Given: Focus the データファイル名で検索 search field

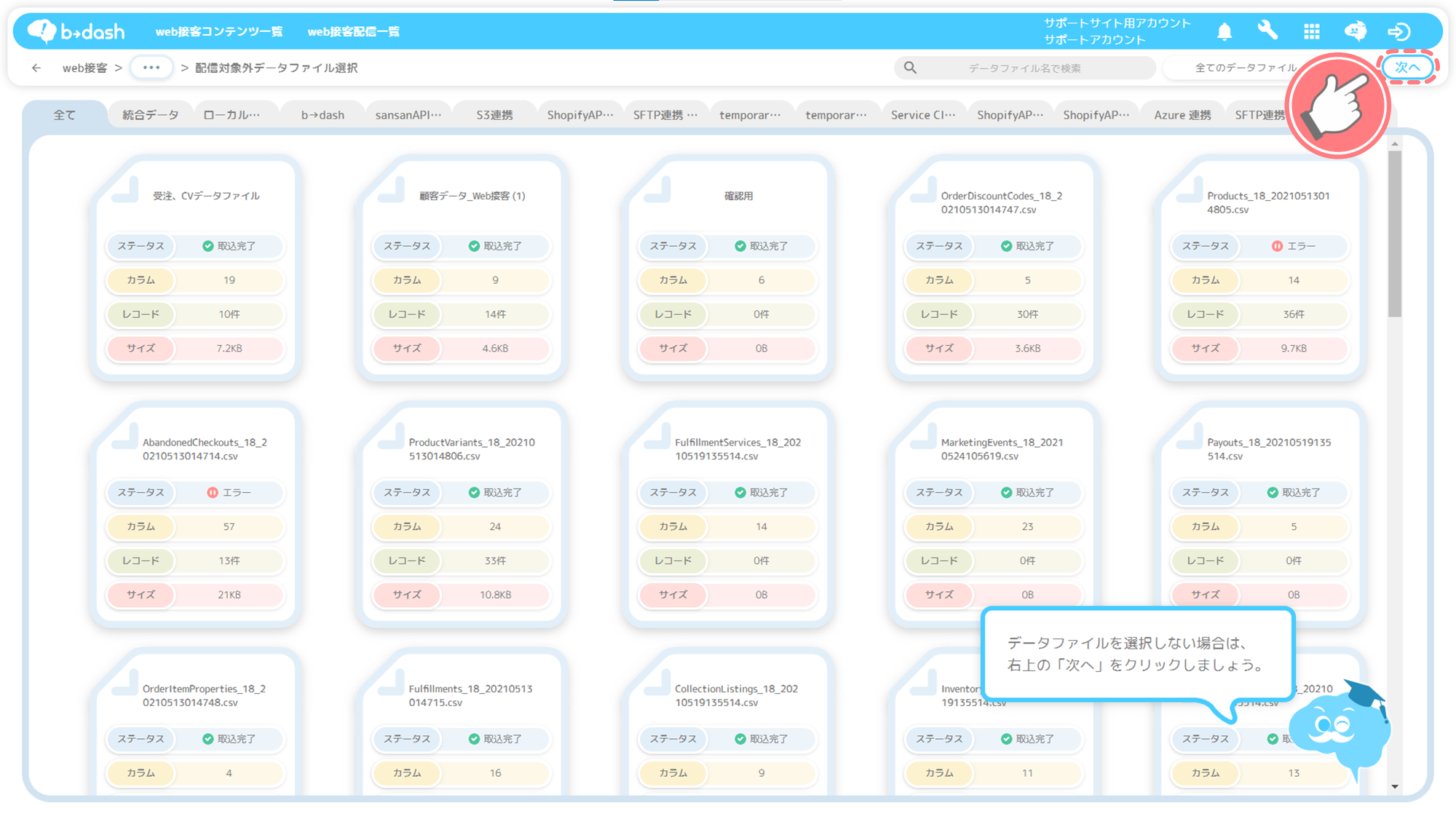Looking at the screenshot, I should [x=1024, y=68].
